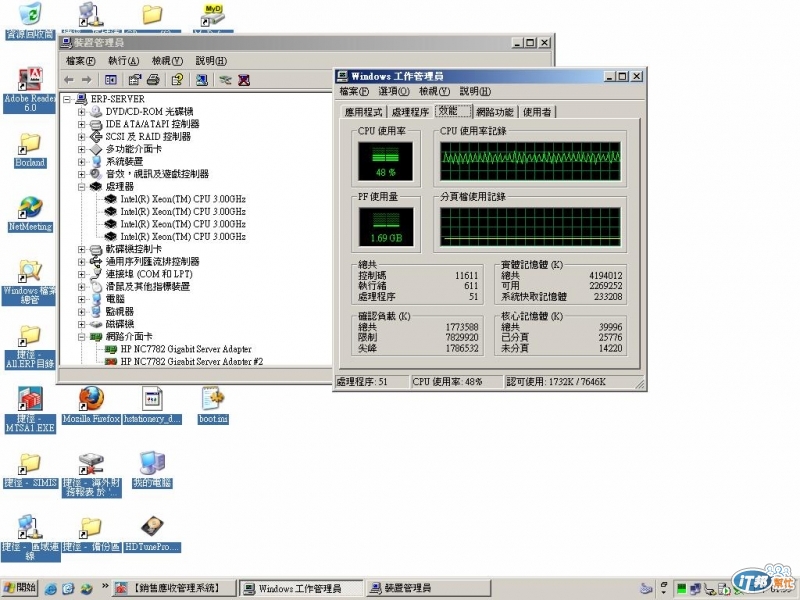Click the uninstall device red X icon
This screenshot has height=600, width=800.
pyautogui.click(x=244, y=80)
